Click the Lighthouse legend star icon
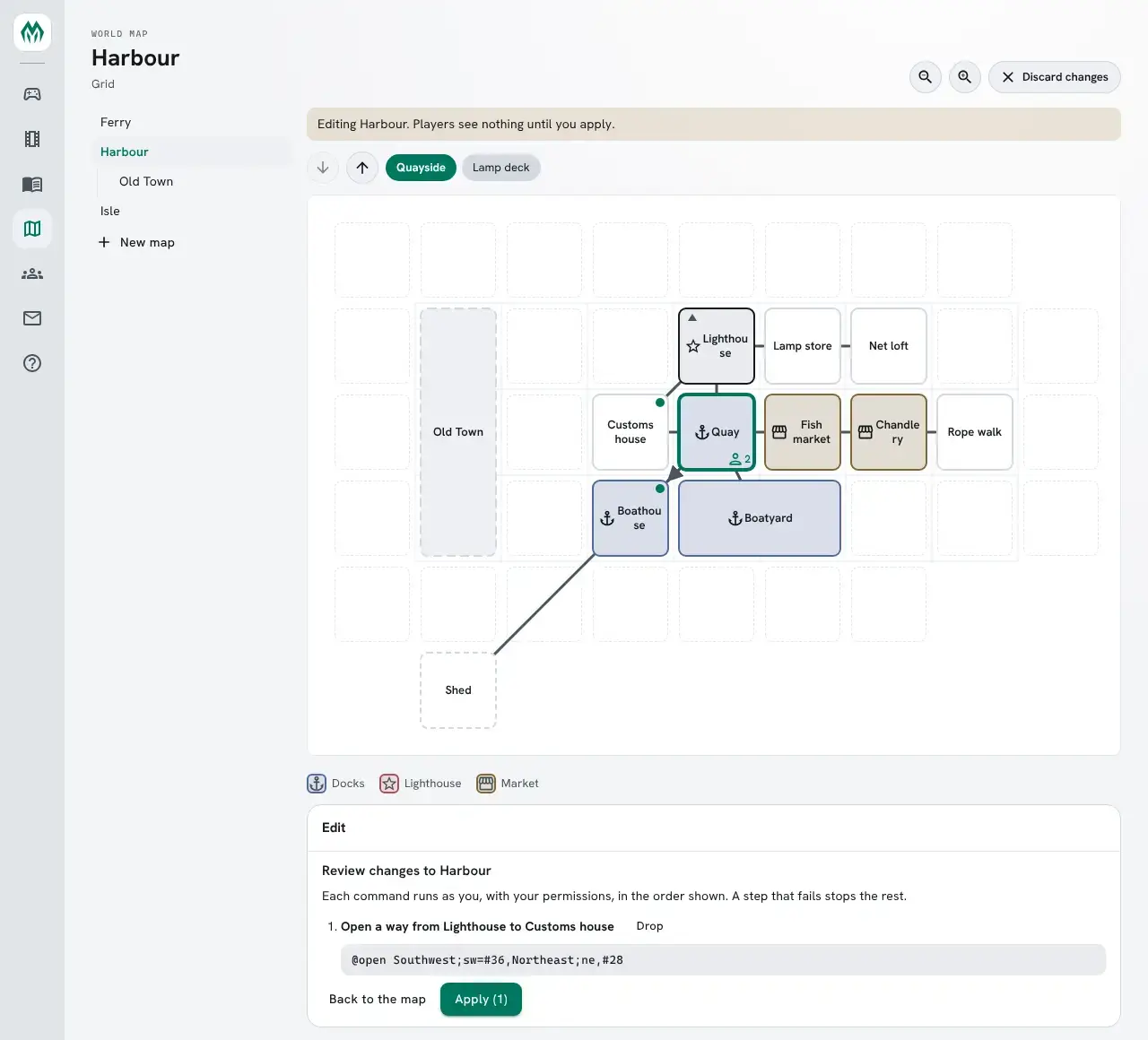 (389, 784)
